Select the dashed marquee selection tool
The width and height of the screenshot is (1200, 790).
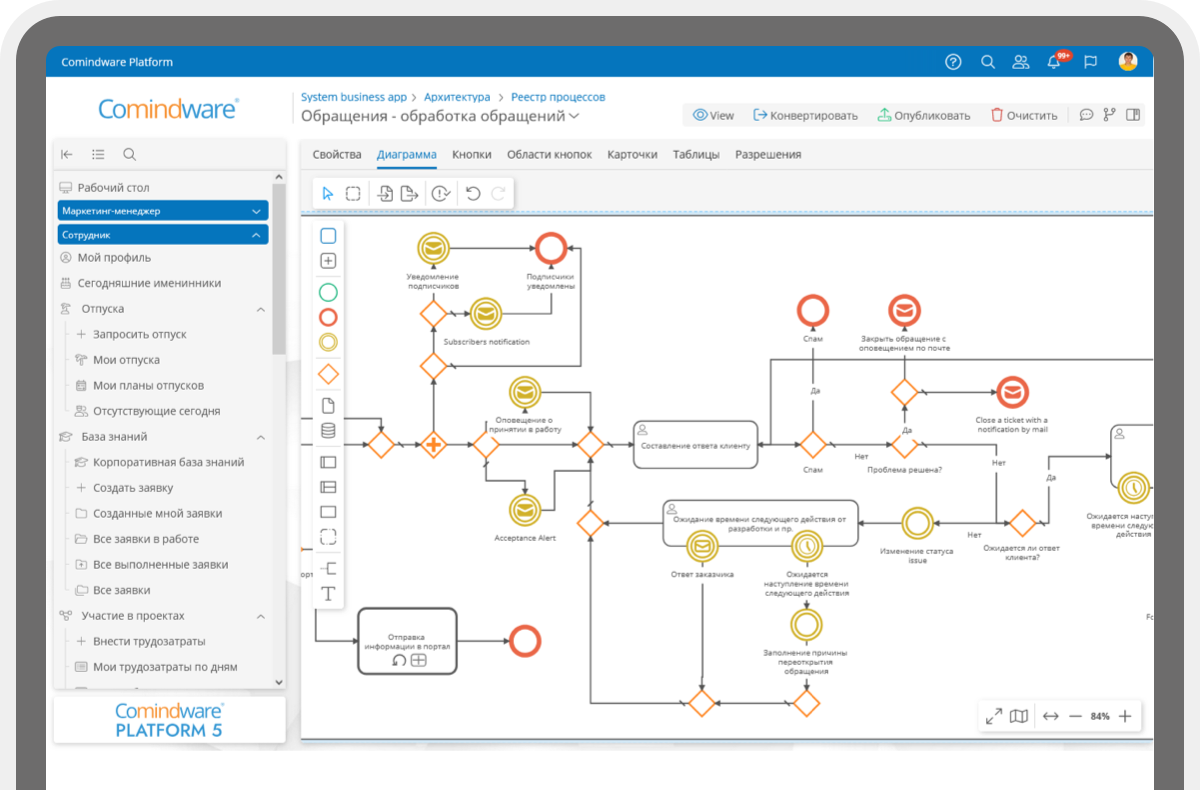(353, 194)
